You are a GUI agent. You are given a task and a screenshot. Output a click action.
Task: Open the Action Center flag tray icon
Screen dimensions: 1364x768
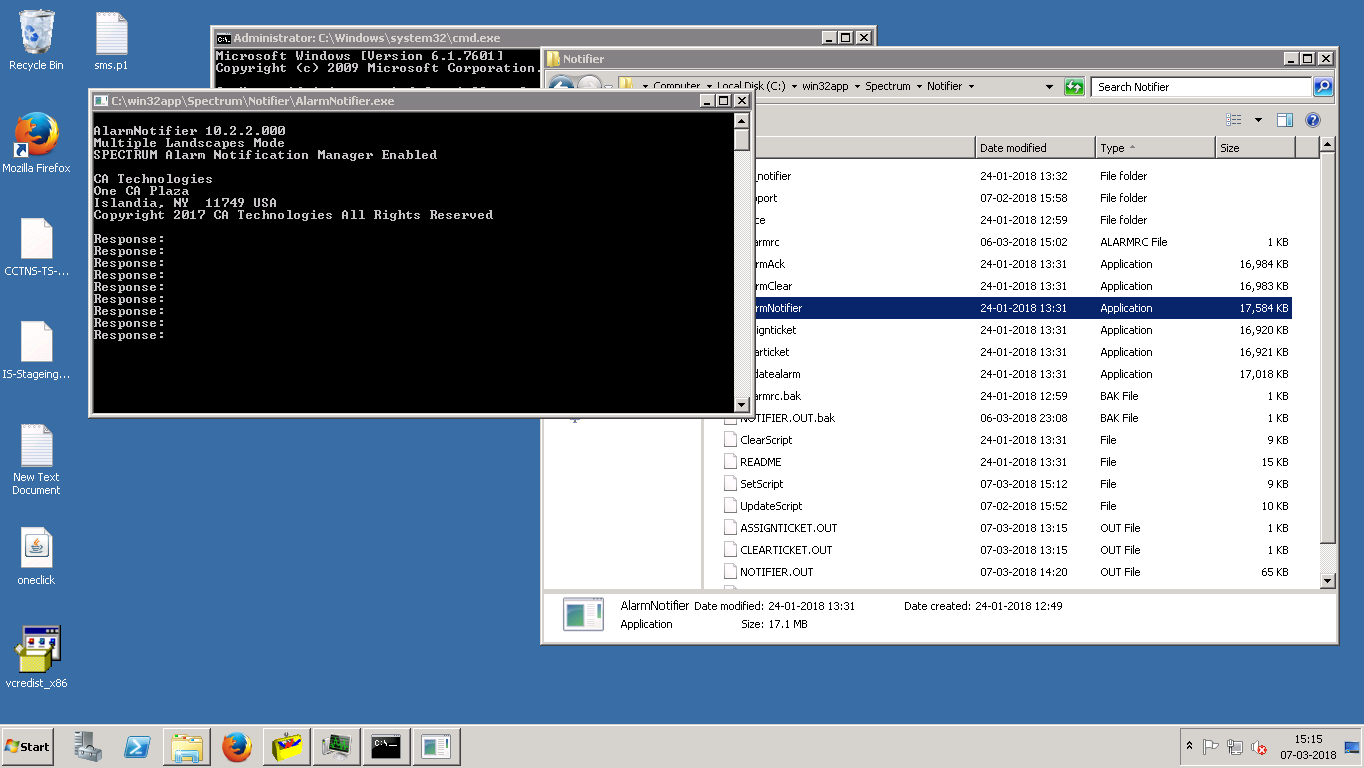coord(1211,746)
